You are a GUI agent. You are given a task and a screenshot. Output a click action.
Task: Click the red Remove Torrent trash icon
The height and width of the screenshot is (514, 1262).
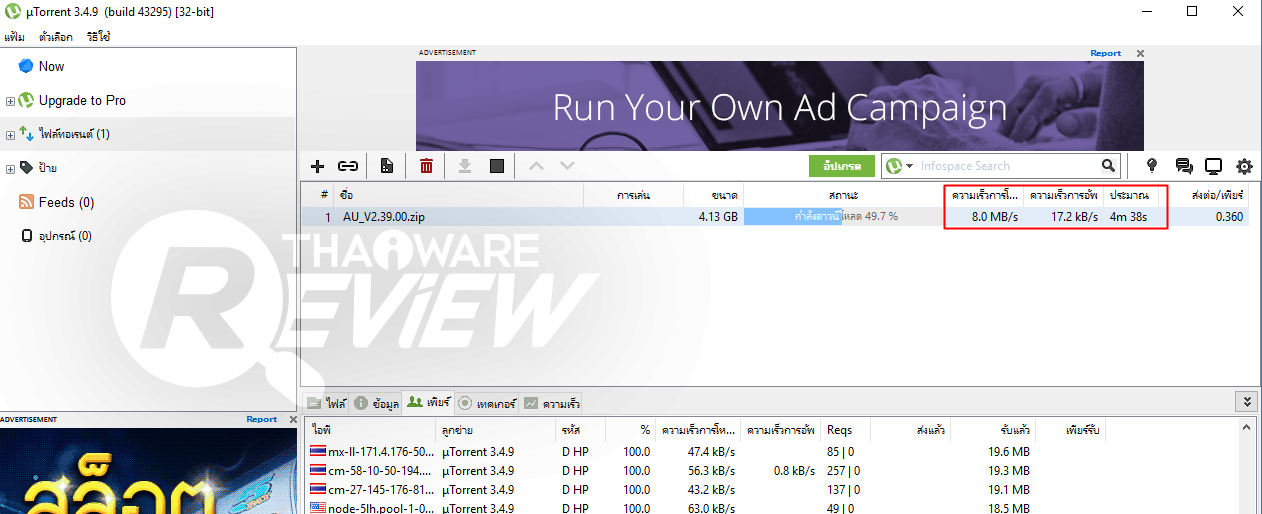point(426,166)
